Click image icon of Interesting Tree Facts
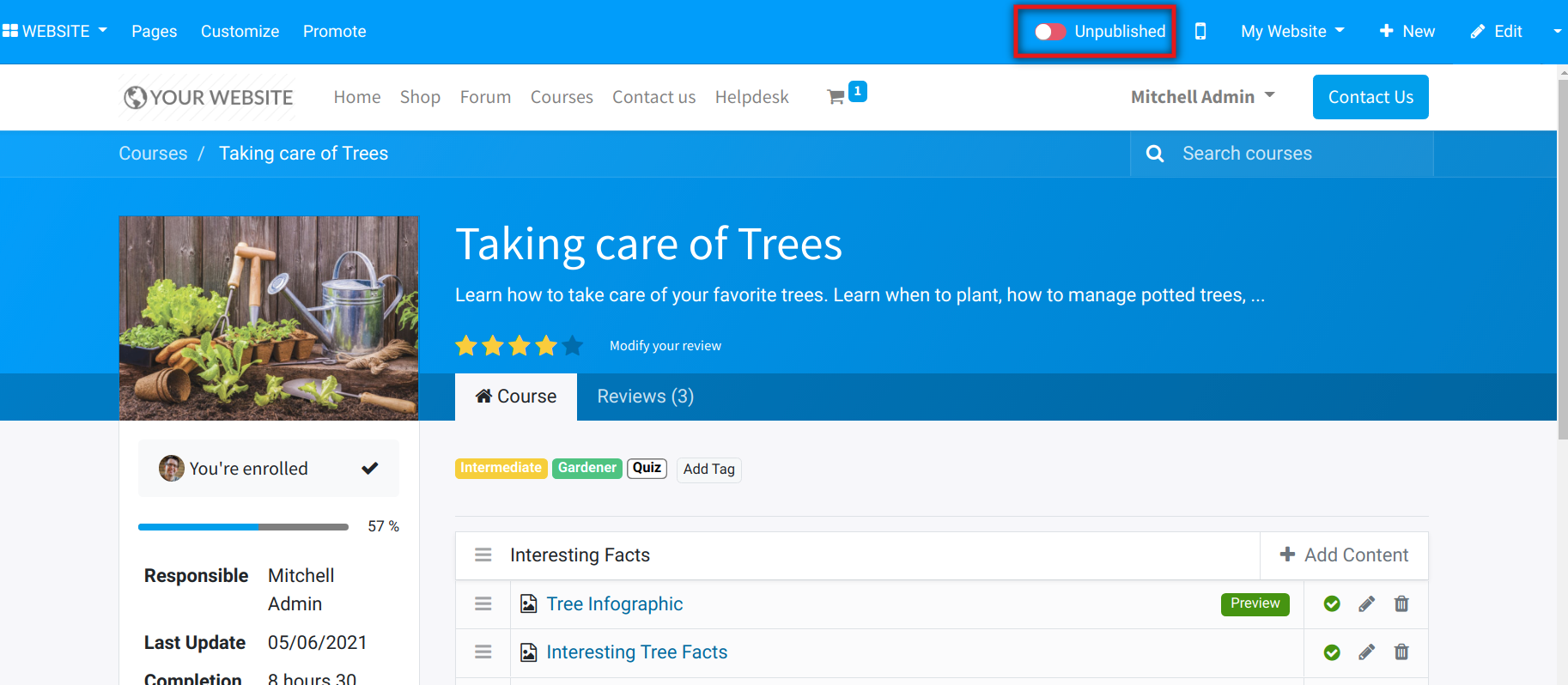Screen dimensions: 1568x685 [529, 652]
